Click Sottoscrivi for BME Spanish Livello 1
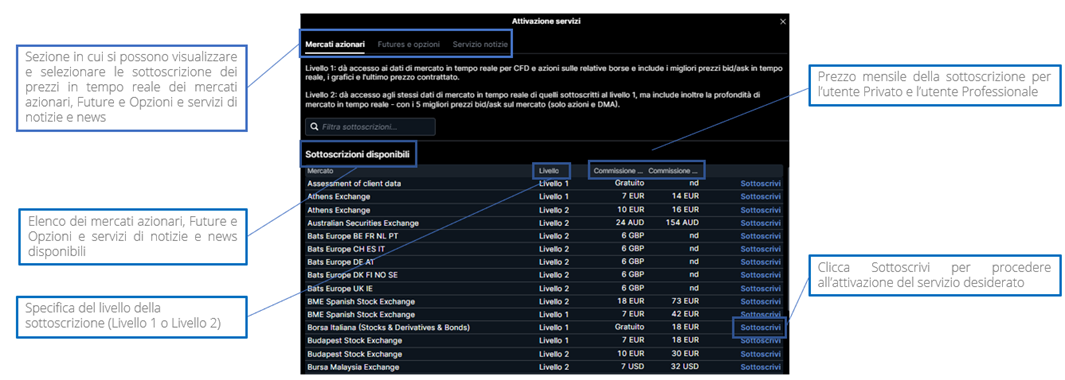This screenshot has height=380, width=1065. point(761,315)
